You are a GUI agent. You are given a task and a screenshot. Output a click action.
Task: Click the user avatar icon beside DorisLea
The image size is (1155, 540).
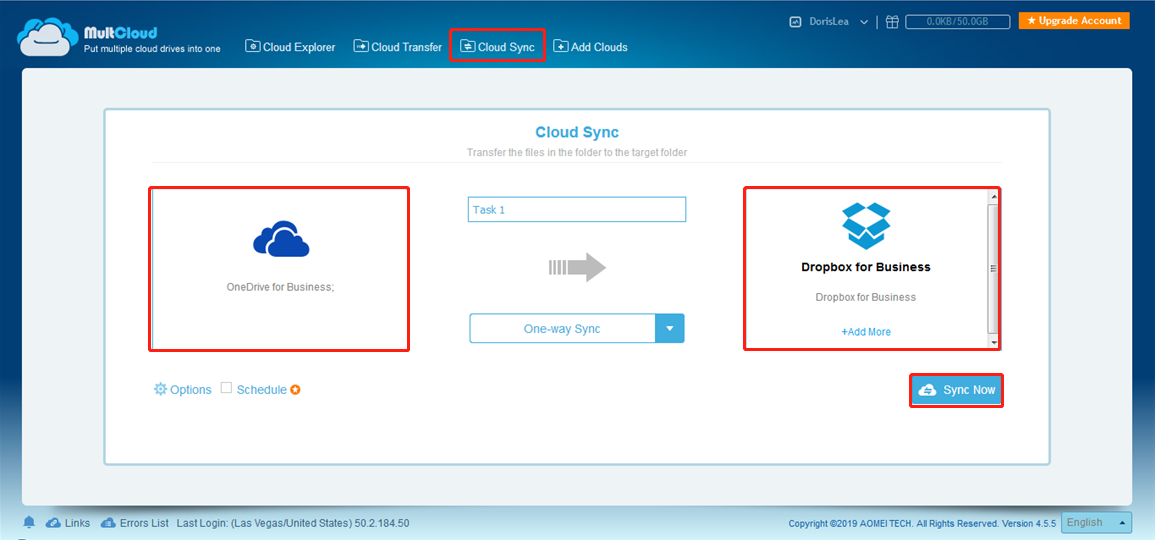pyautogui.click(x=795, y=21)
